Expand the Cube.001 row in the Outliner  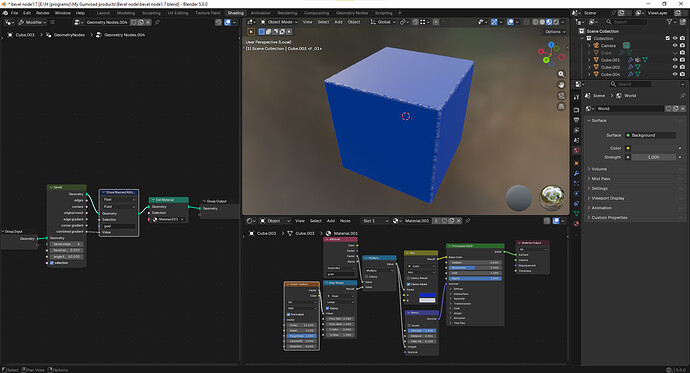(x=589, y=60)
